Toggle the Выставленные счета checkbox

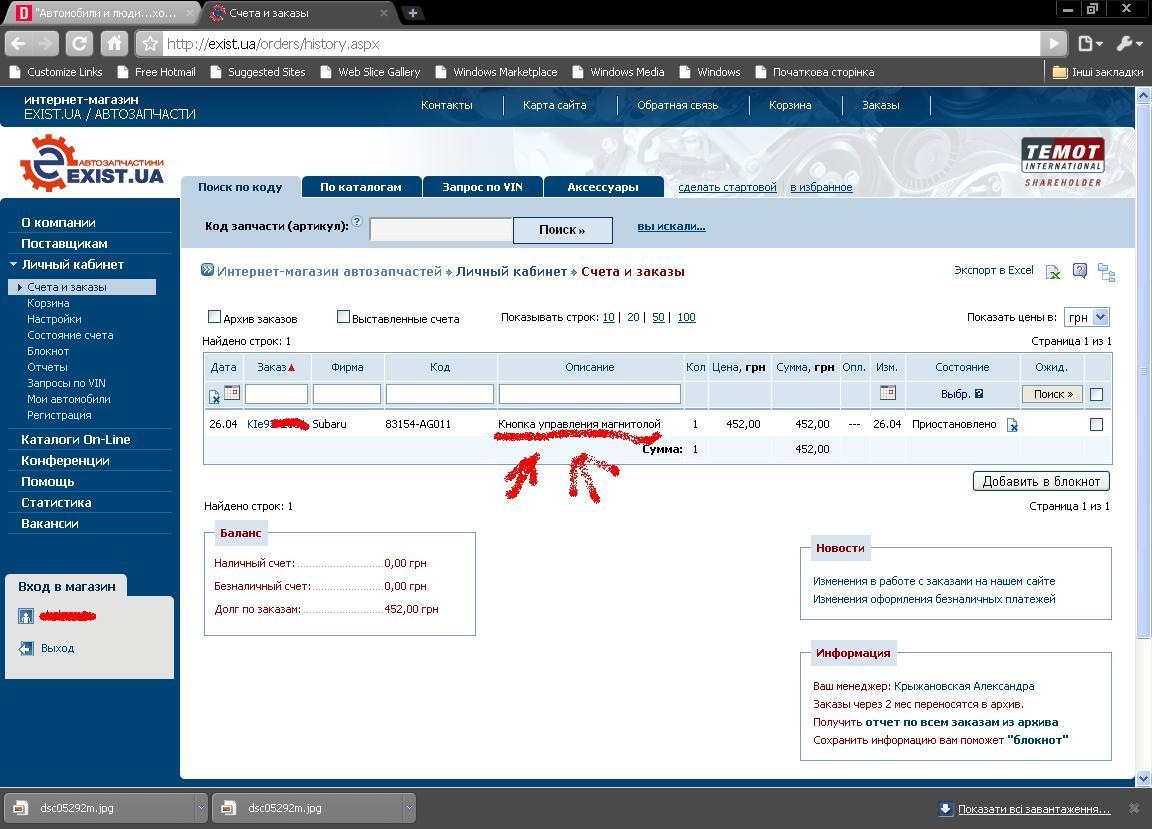pos(343,317)
